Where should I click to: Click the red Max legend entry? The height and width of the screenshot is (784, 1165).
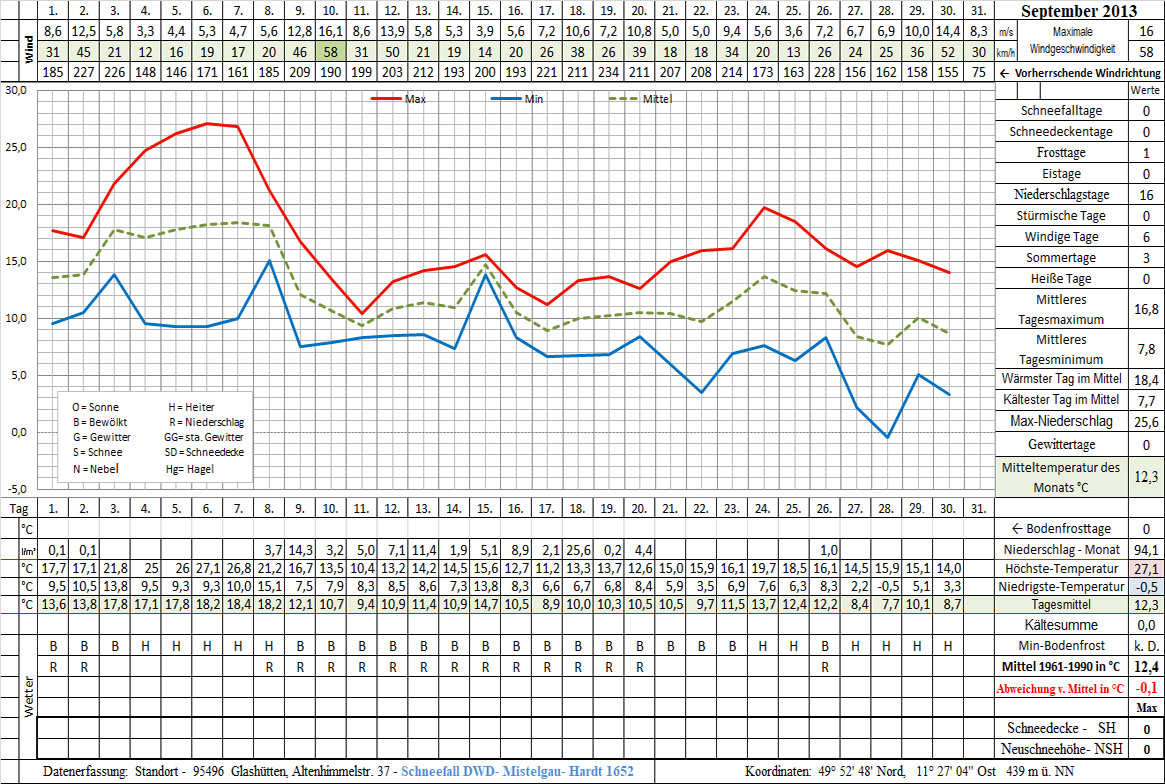(x=400, y=99)
